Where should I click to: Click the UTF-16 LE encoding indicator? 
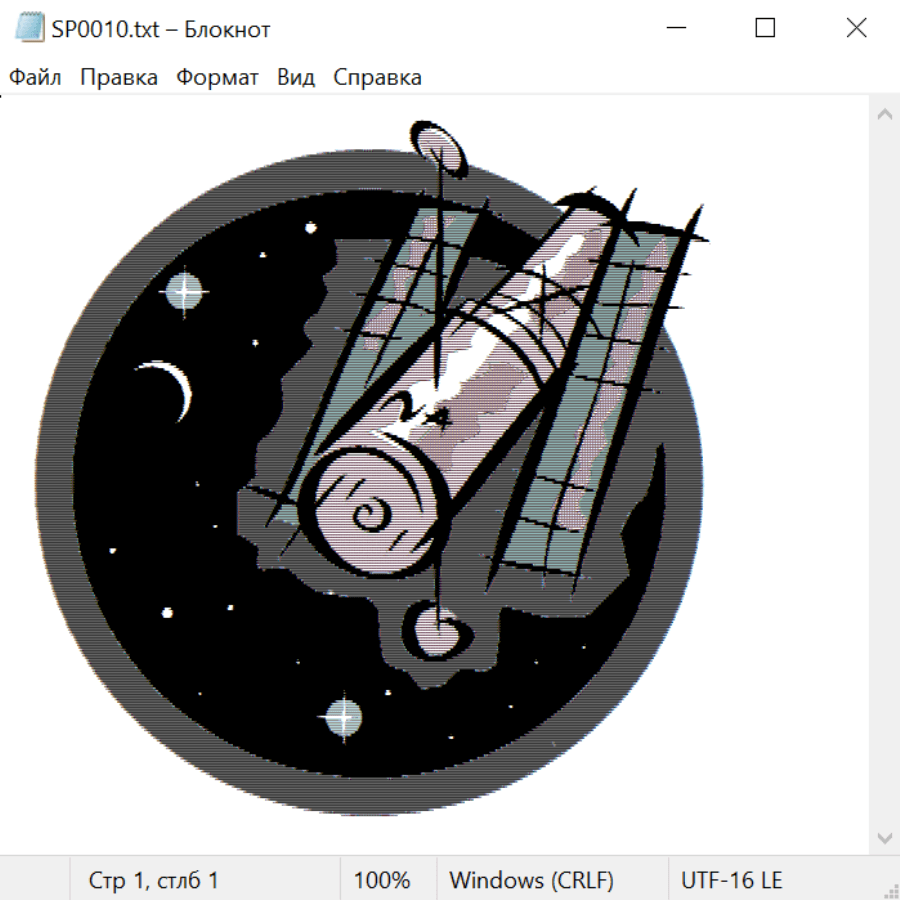pyautogui.click(x=731, y=880)
